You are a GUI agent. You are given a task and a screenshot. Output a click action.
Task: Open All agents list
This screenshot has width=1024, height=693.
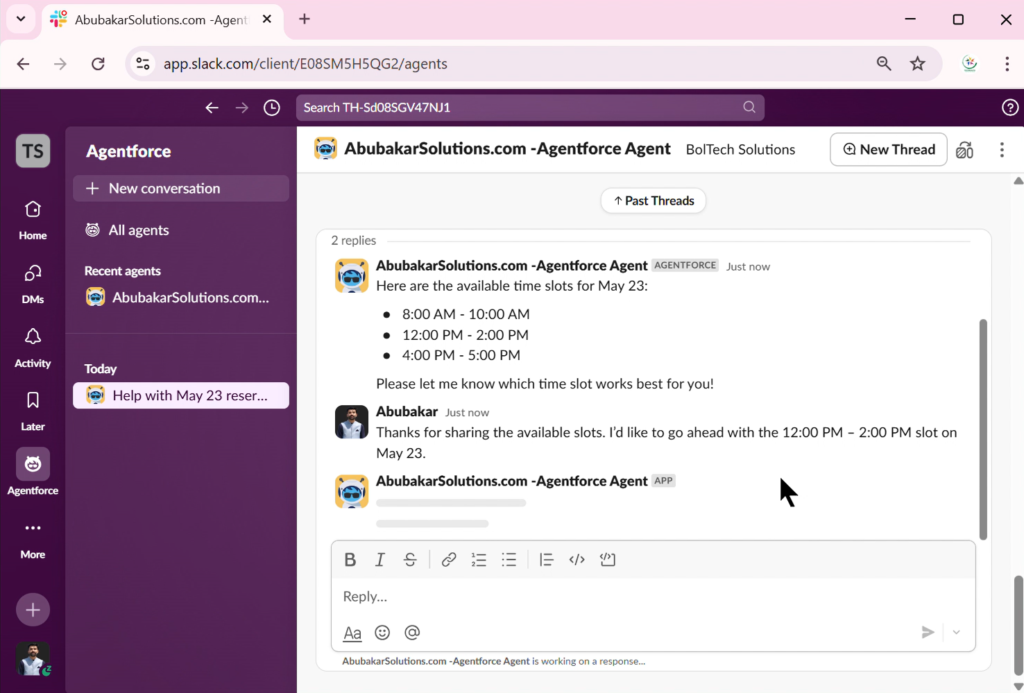[181, 230]
